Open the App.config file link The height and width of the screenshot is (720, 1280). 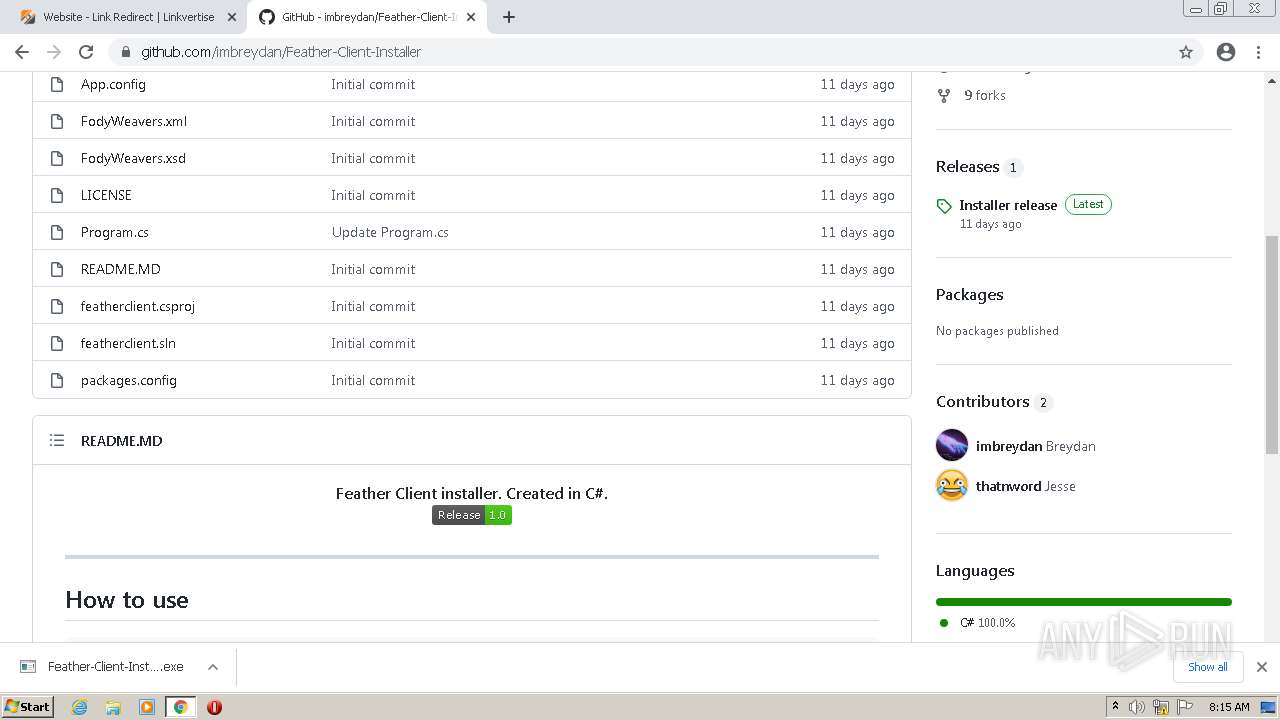tap(113, 84)
